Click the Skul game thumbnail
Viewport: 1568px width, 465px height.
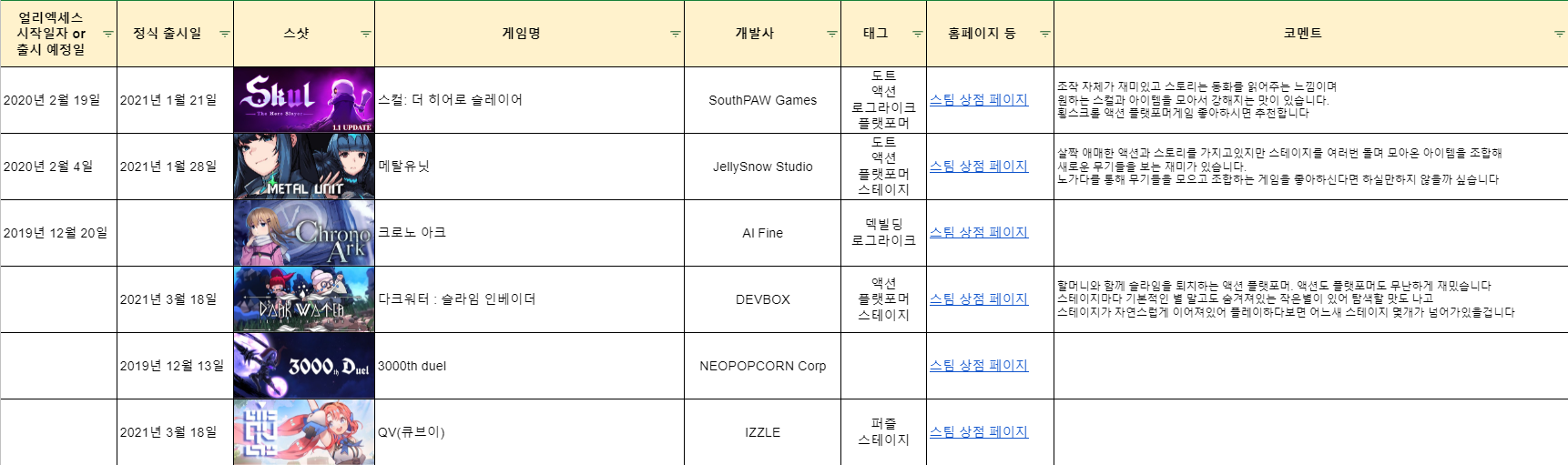(304, 100)
